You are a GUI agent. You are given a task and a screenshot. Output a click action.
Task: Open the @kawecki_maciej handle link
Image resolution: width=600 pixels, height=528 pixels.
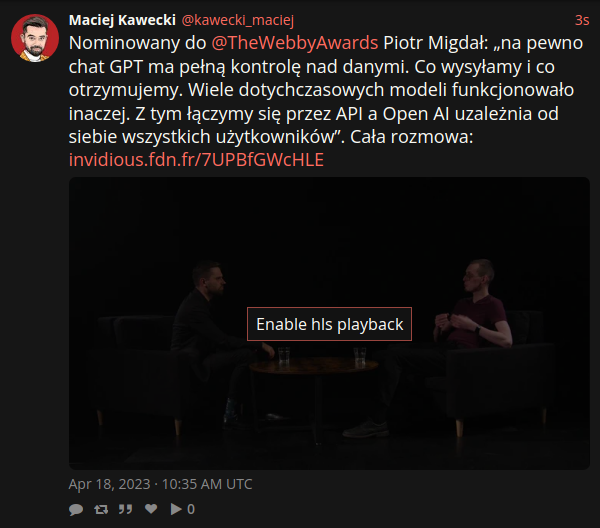click(238, 20)
